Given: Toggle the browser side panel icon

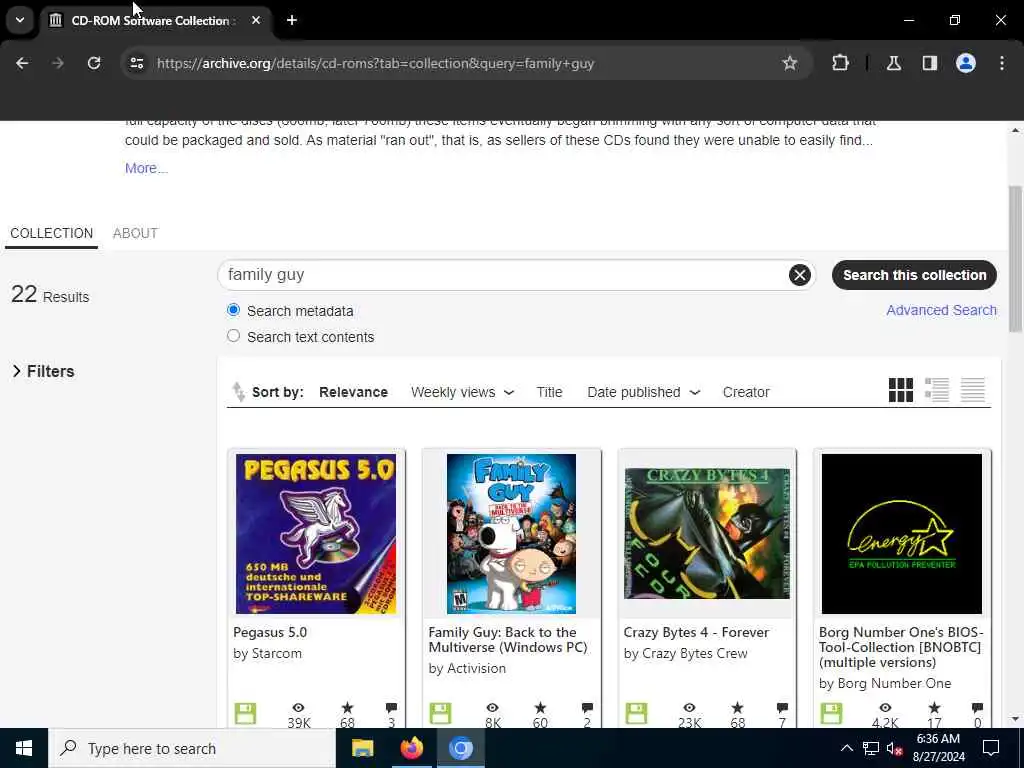Looking at the screenshot, I should [x=930, y=63].
